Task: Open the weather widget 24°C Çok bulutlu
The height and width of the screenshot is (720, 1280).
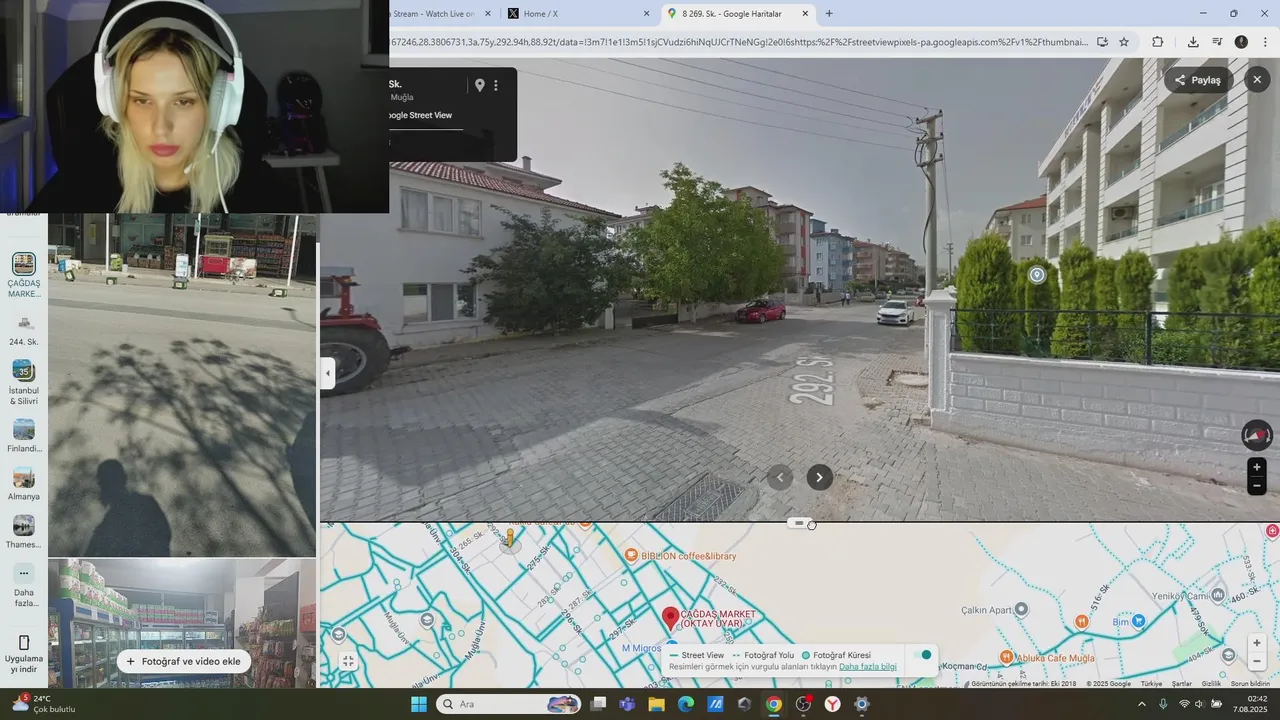Action: (43, 704)
